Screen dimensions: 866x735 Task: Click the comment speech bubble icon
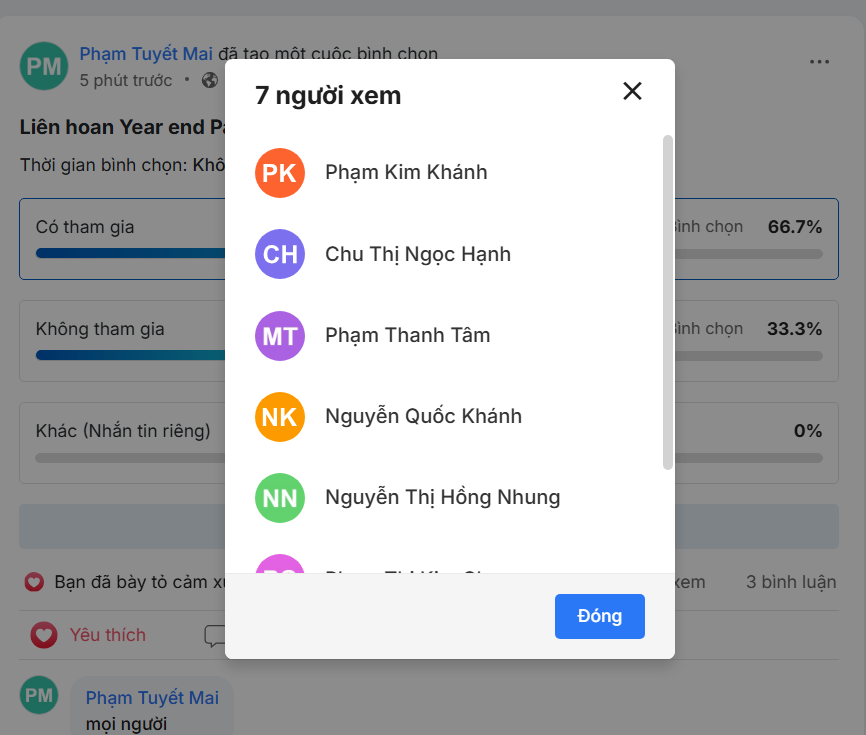214,636
